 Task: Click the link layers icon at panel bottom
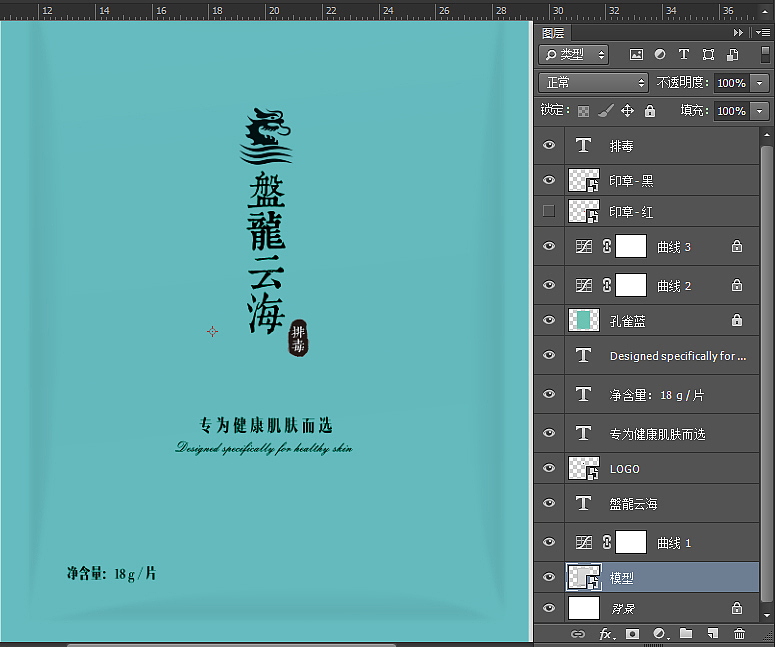(x=577, y=634)
